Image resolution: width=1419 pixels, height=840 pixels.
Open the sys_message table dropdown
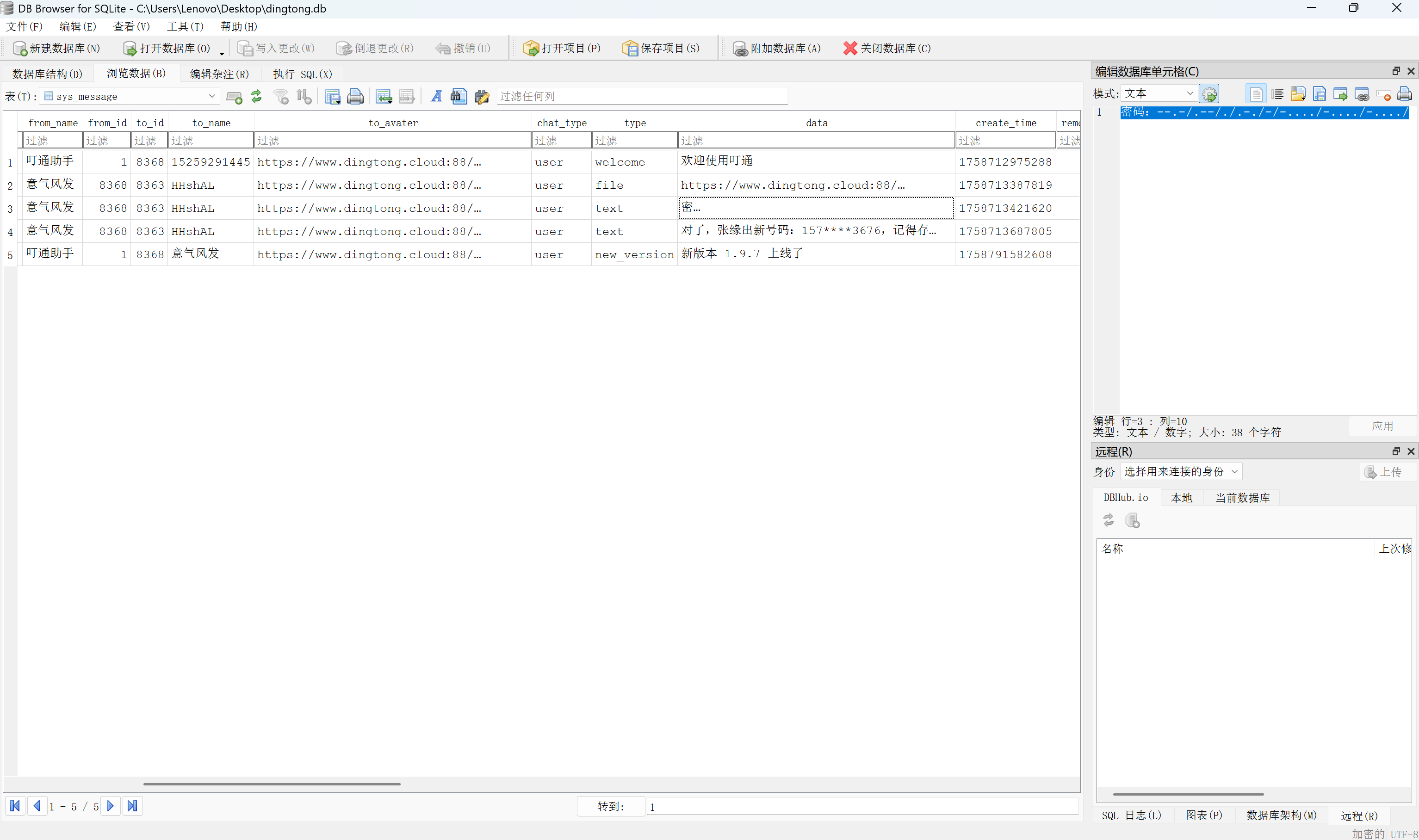[x=130, y=96]
